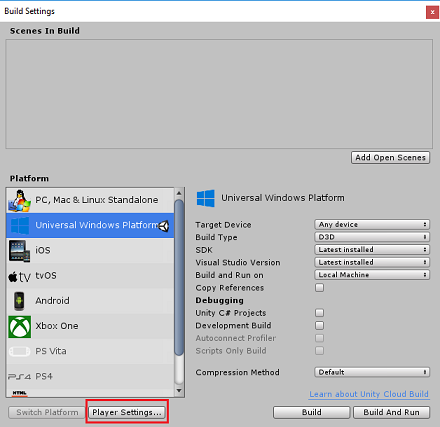Open Player Settings

127,412
